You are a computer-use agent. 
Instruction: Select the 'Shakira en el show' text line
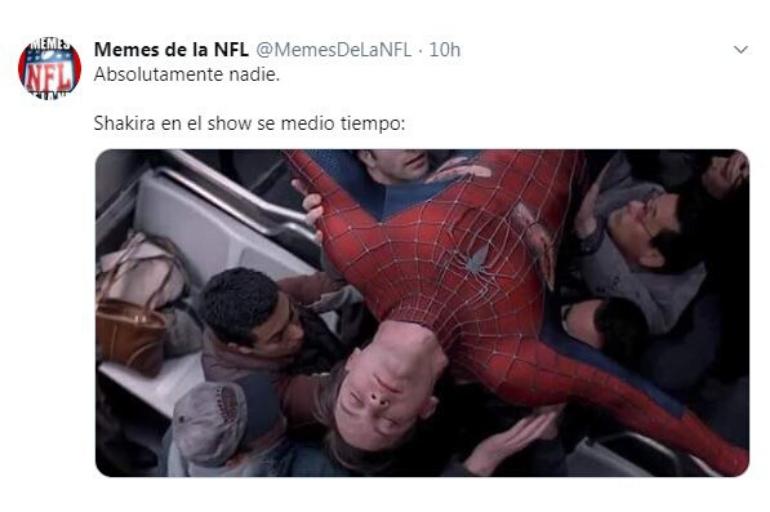pyautogui.click(x=249, y=123)
